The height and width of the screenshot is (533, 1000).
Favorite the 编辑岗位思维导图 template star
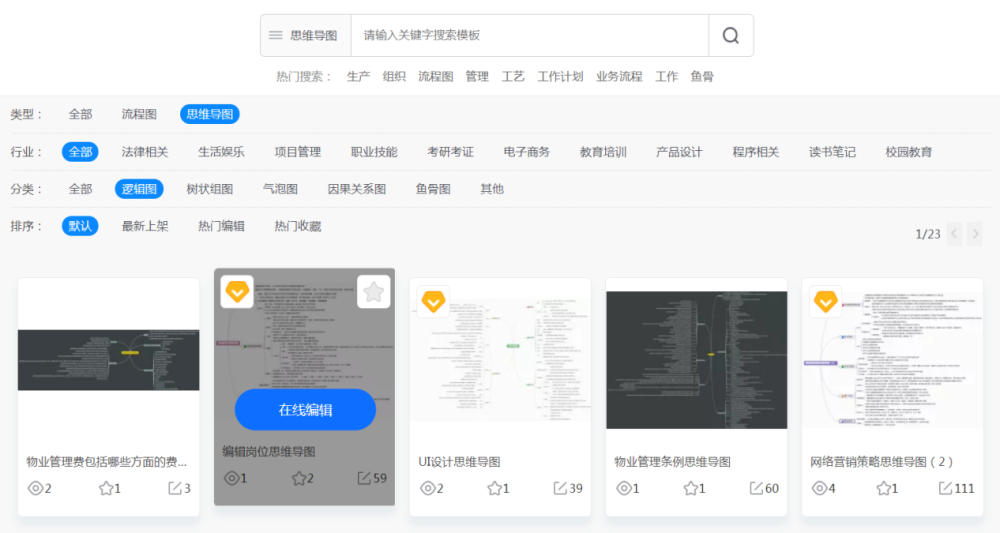(x=374, y=292)
